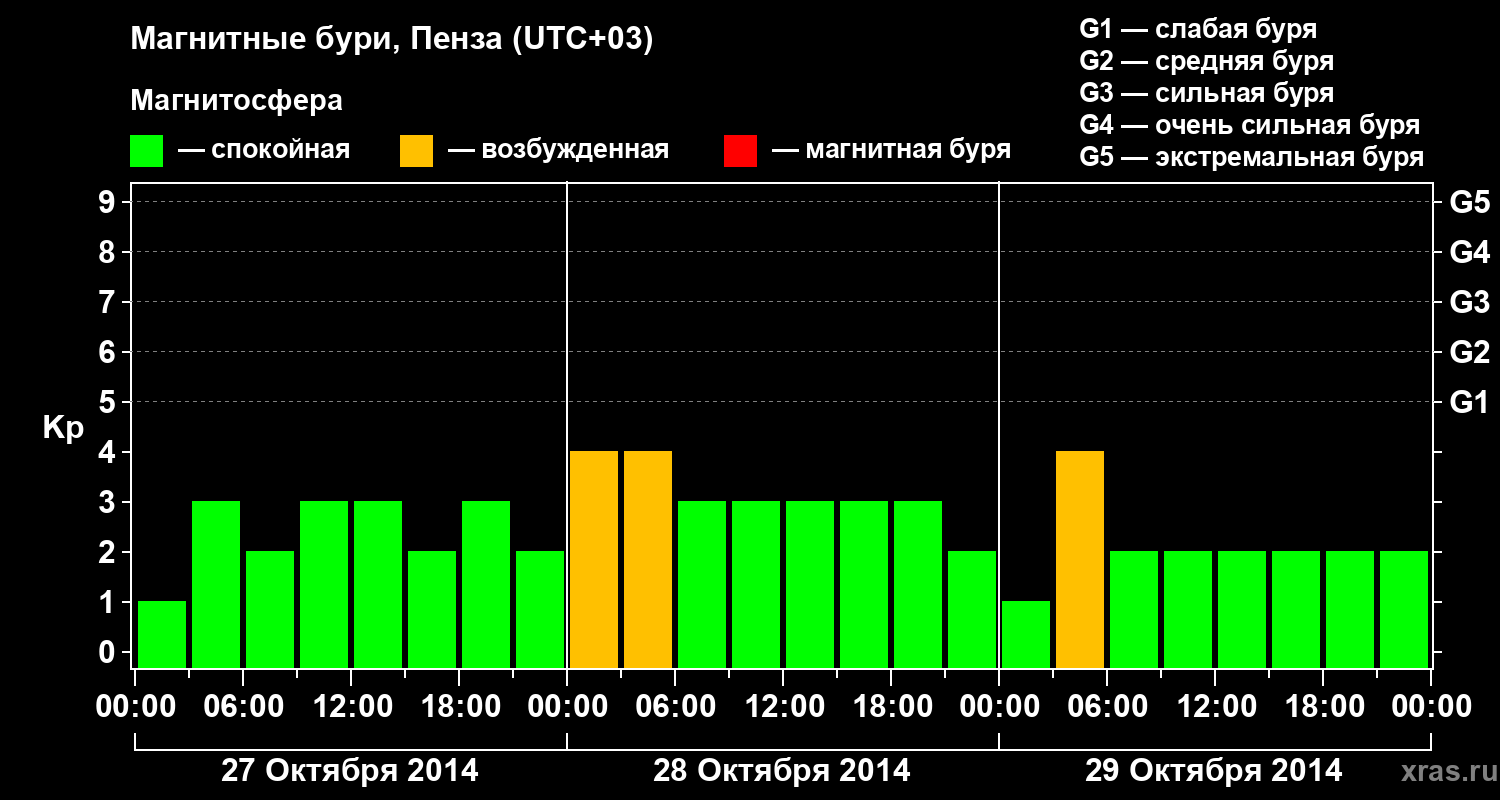Click the 'G5' label on right axis
The image size is (1500, 800).
pos(1469,202)
